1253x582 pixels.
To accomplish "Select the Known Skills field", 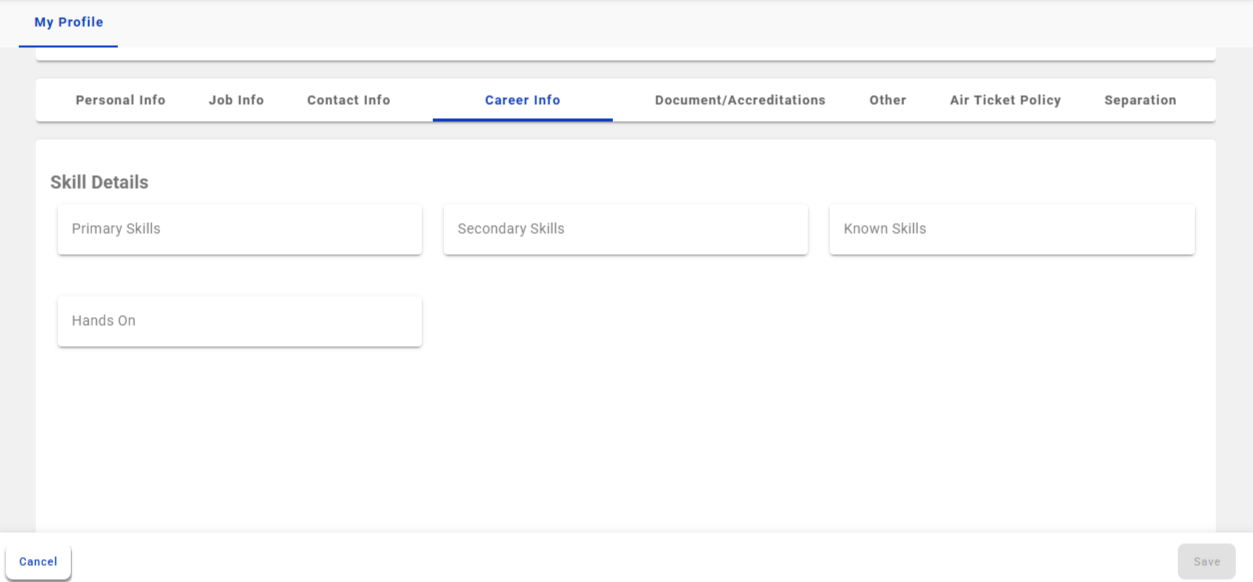I will 1011,229.
